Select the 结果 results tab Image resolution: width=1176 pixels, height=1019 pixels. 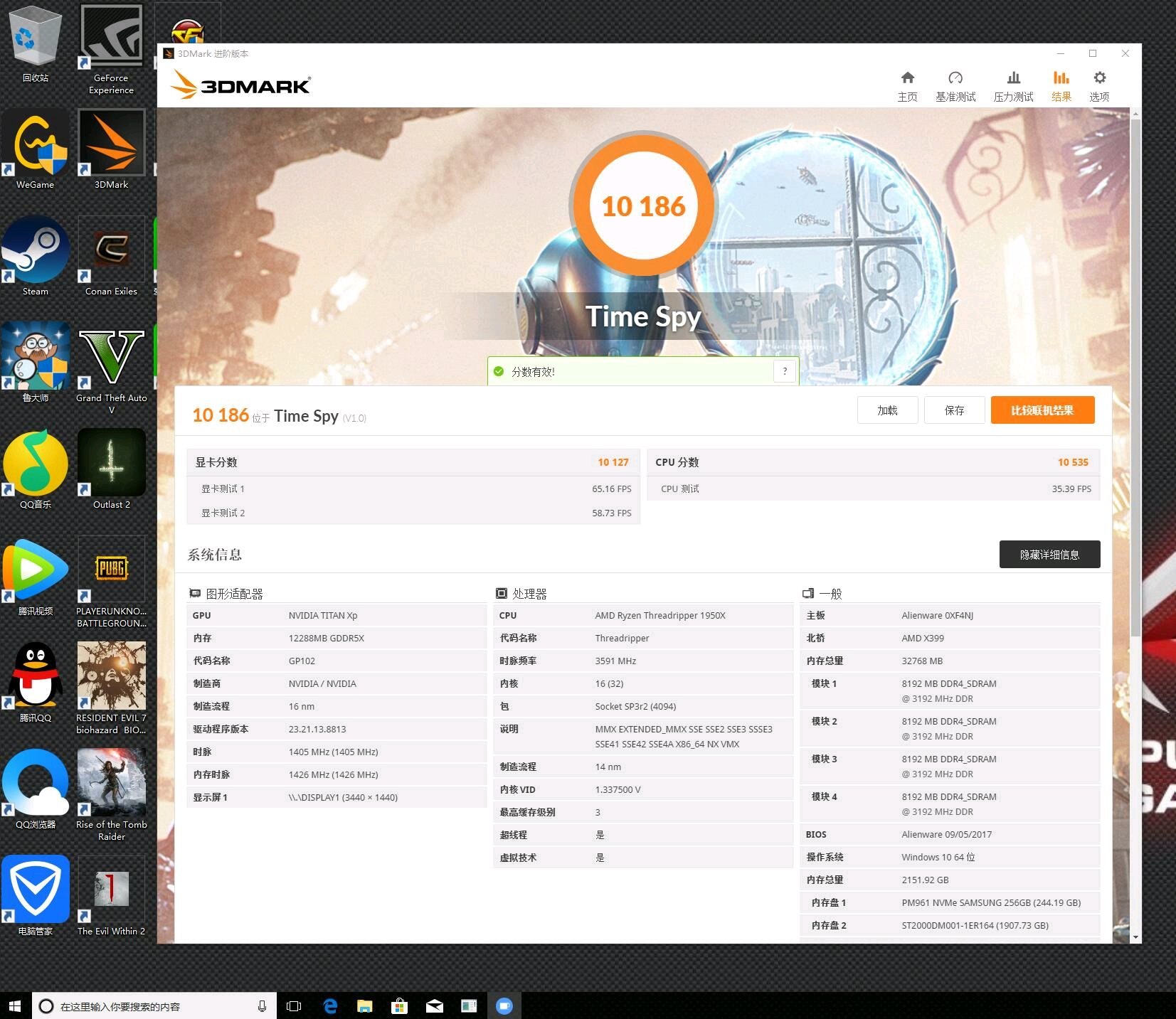click(1061, 86)
